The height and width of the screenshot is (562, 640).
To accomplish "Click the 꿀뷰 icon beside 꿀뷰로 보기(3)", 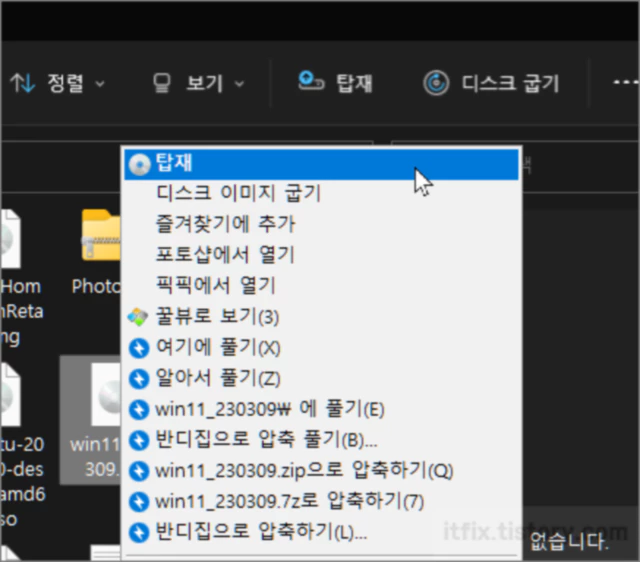I will 138,317.
